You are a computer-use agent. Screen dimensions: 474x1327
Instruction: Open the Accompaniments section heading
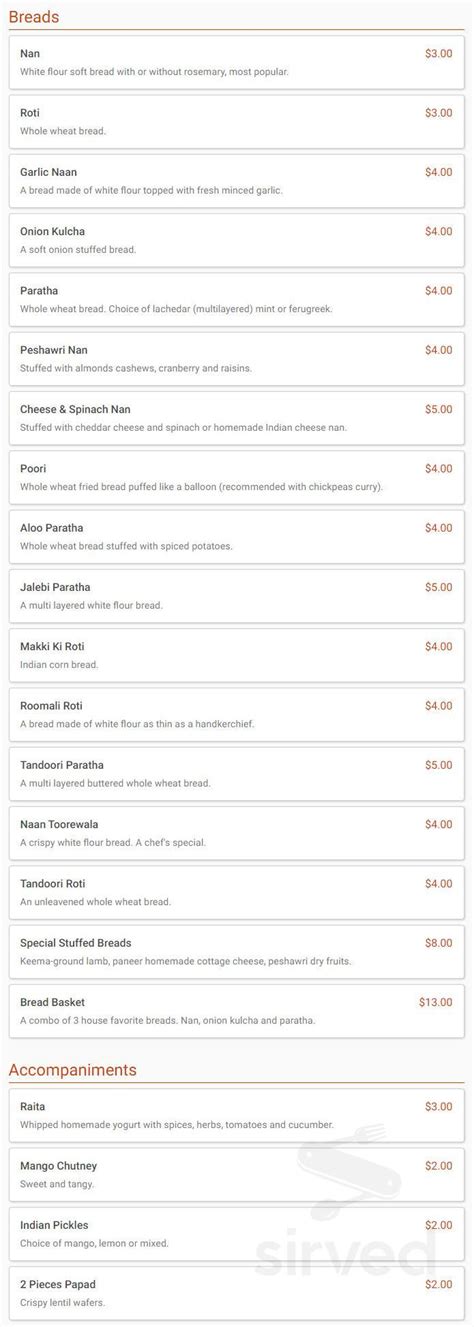(x=72, y=1070)
